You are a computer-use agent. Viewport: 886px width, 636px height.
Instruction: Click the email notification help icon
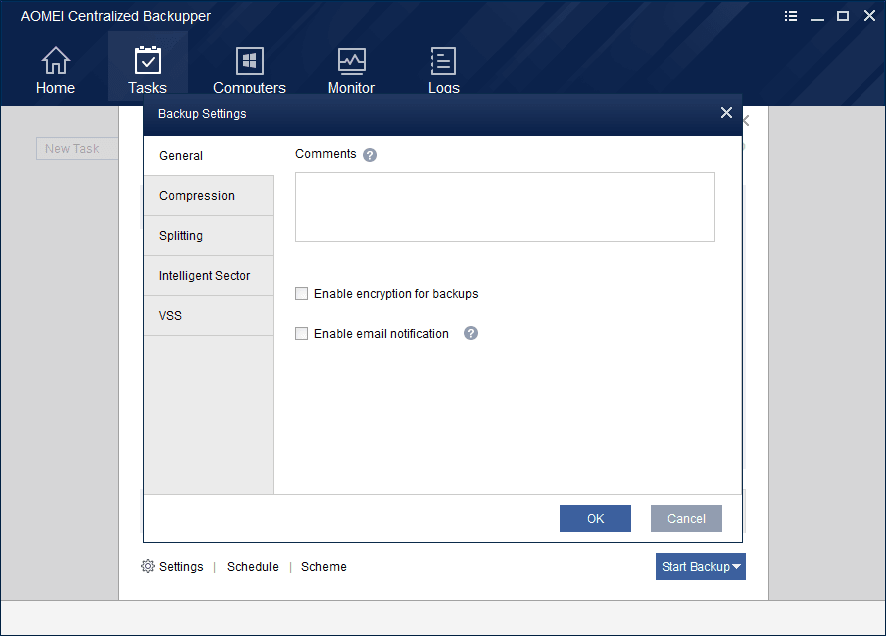471,333
